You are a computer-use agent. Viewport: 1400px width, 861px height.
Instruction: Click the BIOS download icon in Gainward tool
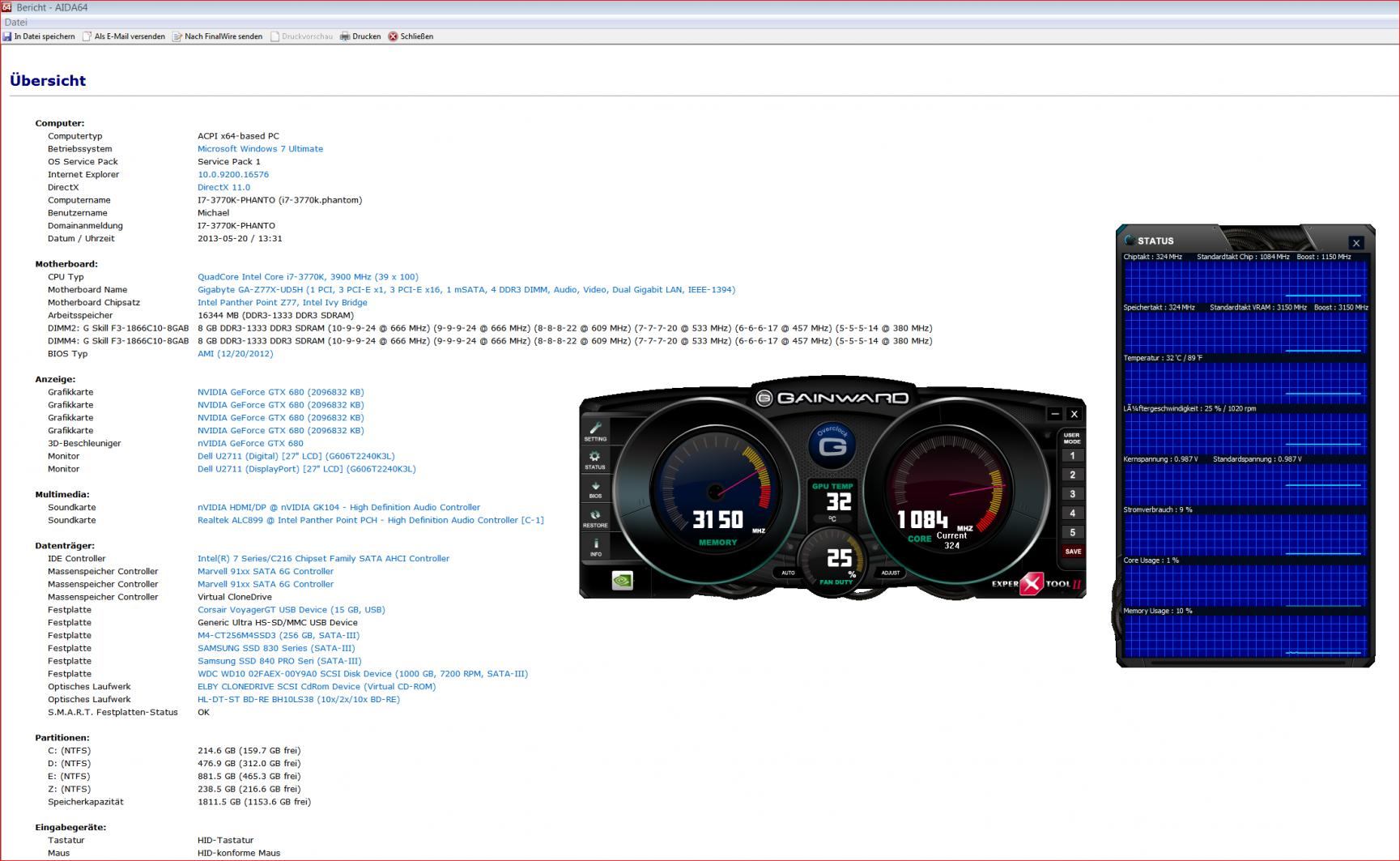tap(595, 489)
